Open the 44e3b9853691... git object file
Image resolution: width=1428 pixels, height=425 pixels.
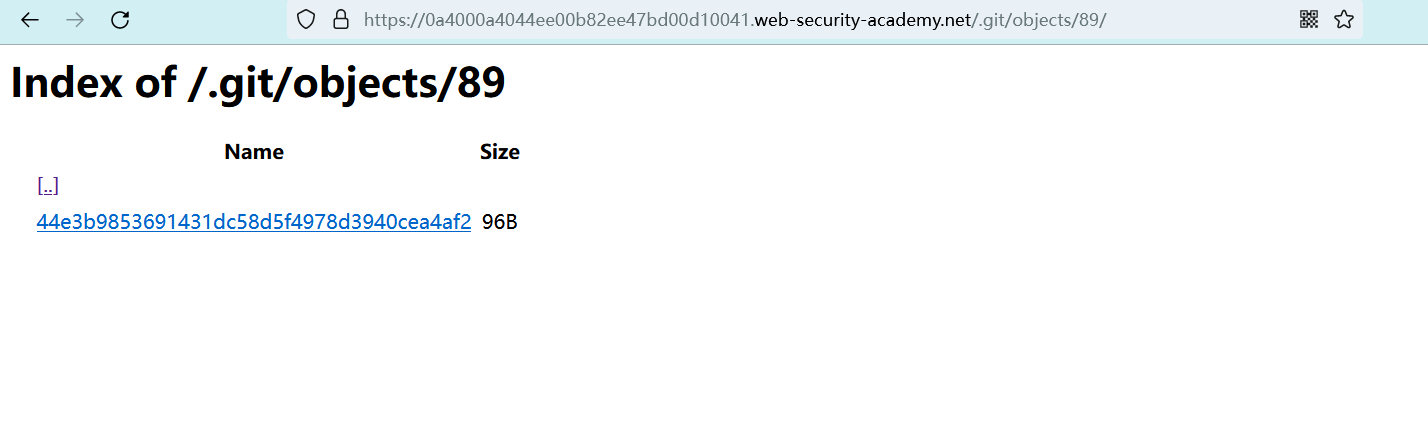coord(254,223)
